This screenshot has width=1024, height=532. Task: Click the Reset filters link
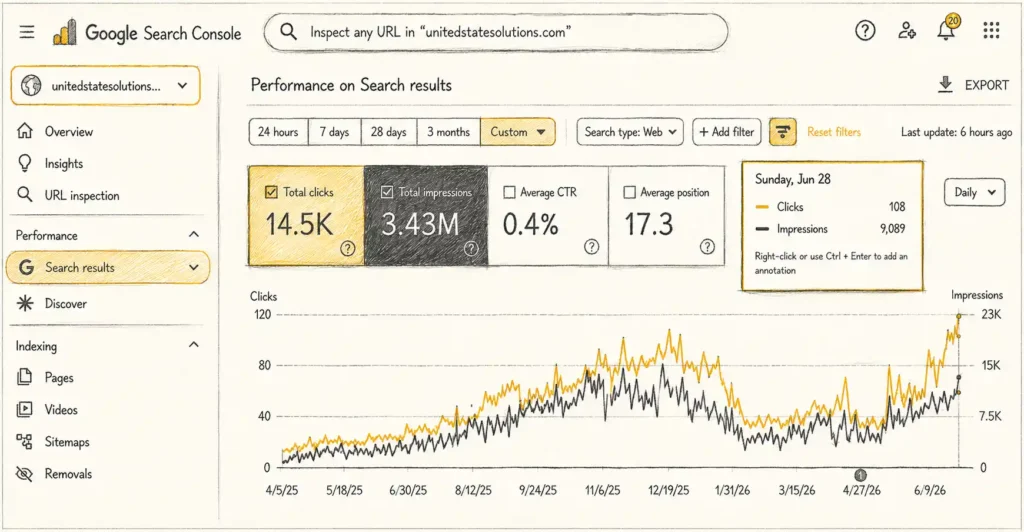tap(834, 132)
